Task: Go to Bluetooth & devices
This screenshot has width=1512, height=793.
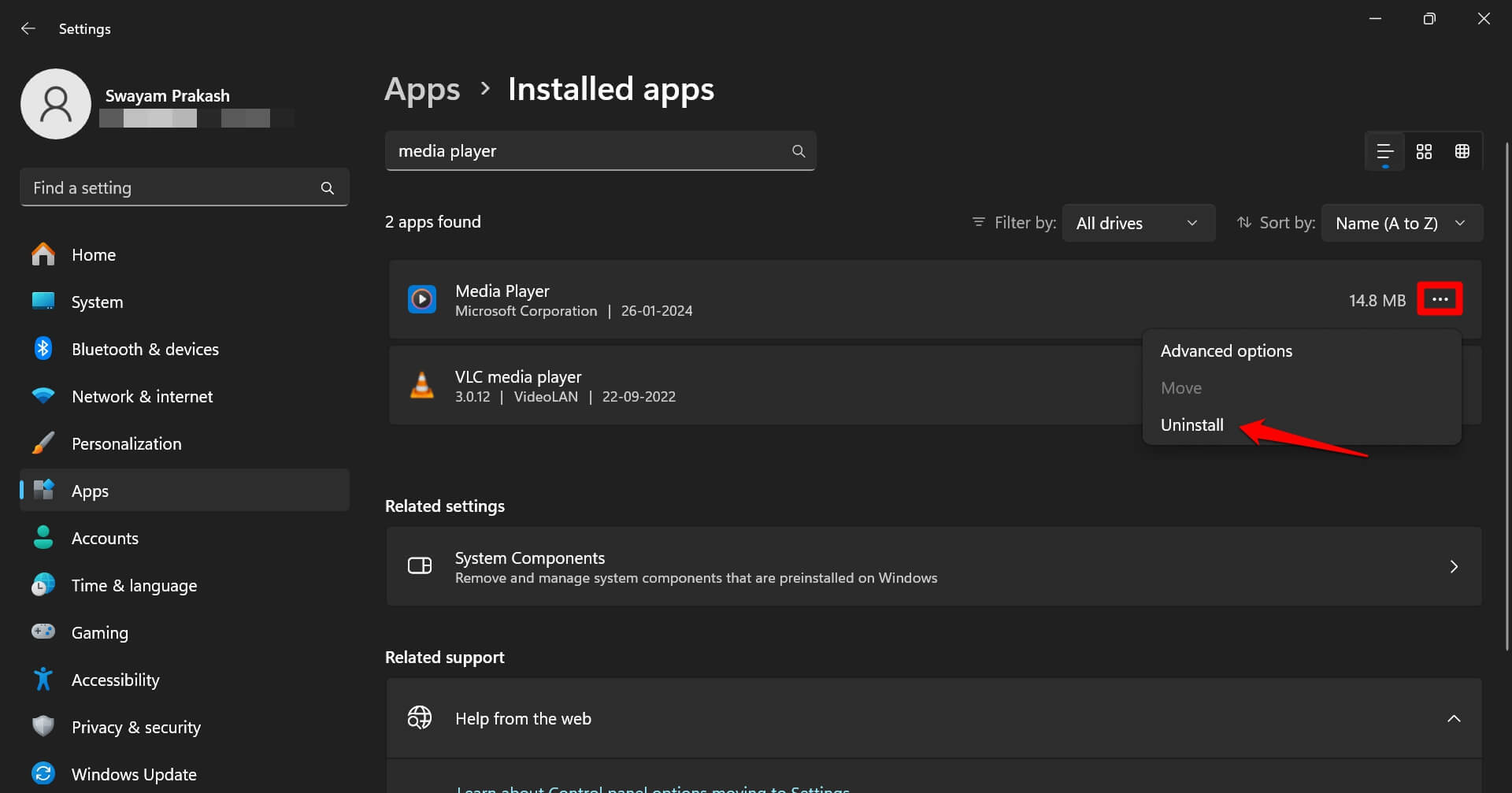Action: [x=184, y=349]
